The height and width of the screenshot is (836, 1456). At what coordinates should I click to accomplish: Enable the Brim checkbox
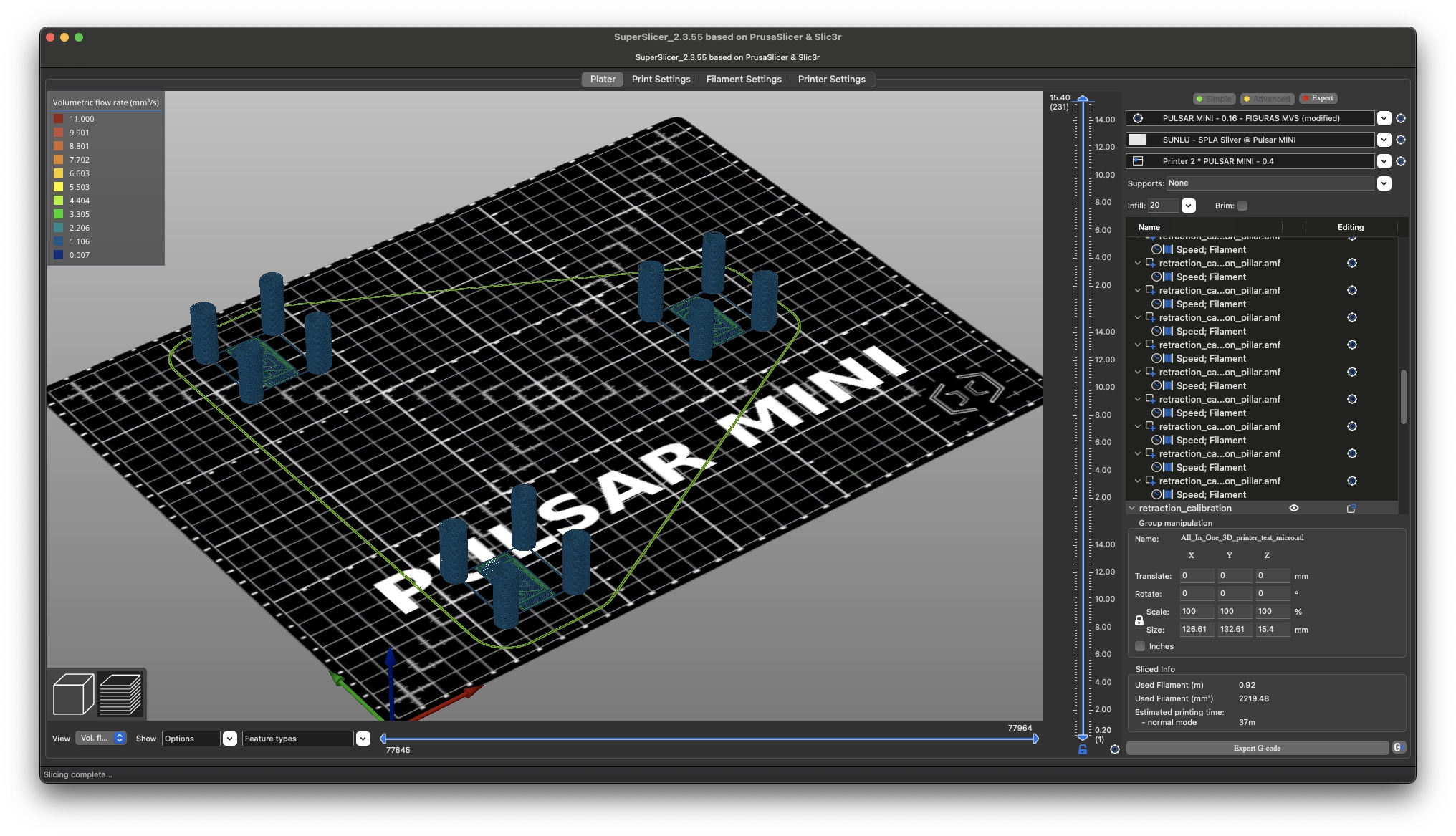(1242, 206)
